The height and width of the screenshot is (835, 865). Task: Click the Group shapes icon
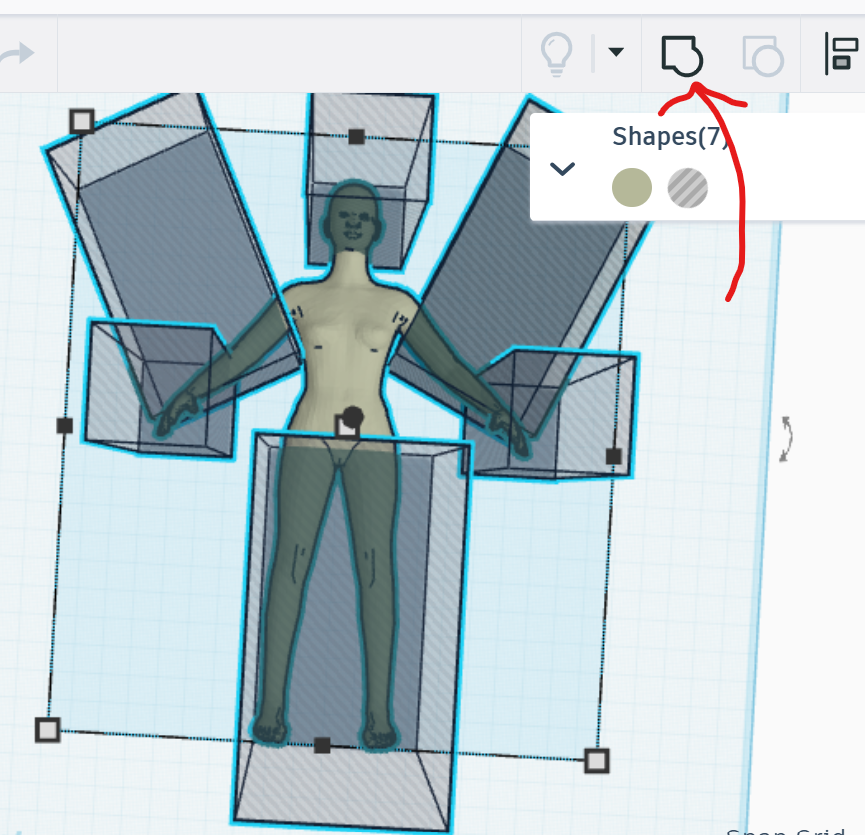click(682, 55)
